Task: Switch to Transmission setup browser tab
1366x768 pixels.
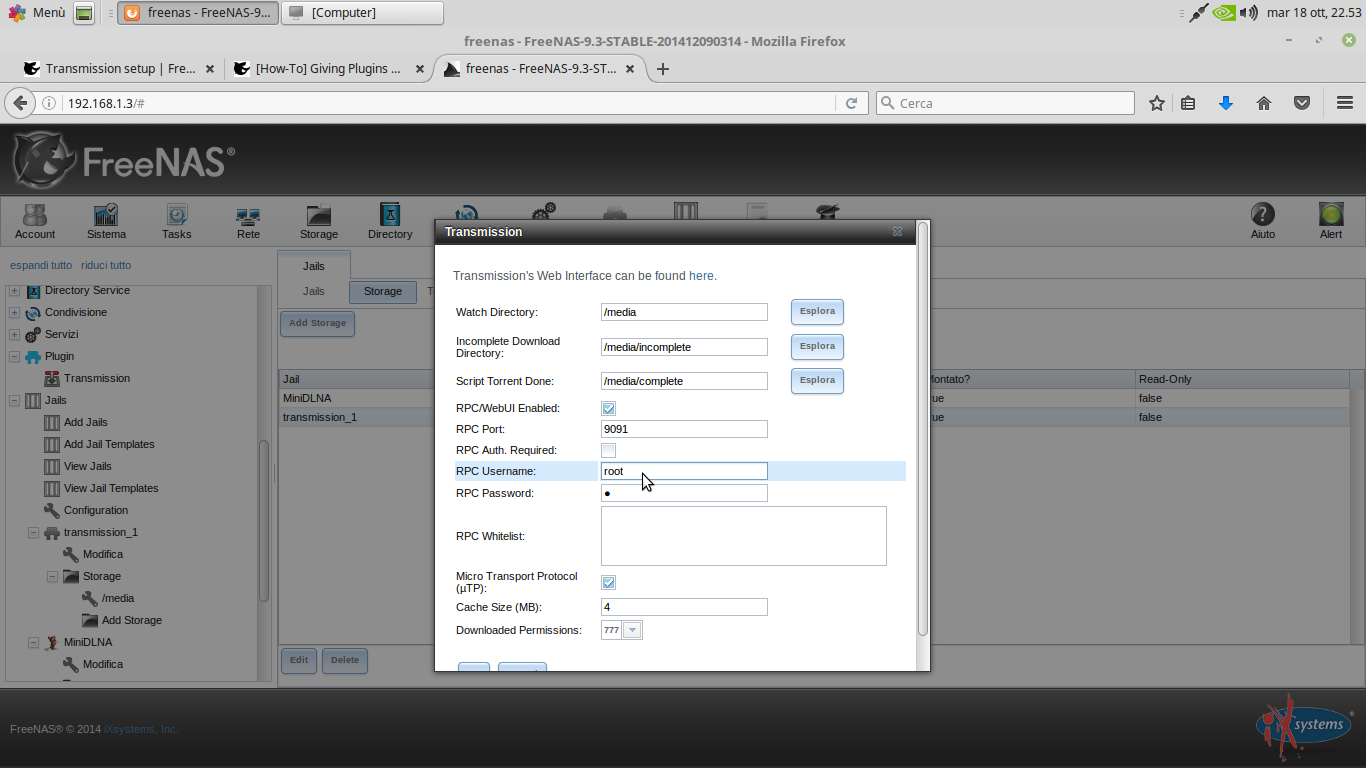Action: (x=120, y=69)
